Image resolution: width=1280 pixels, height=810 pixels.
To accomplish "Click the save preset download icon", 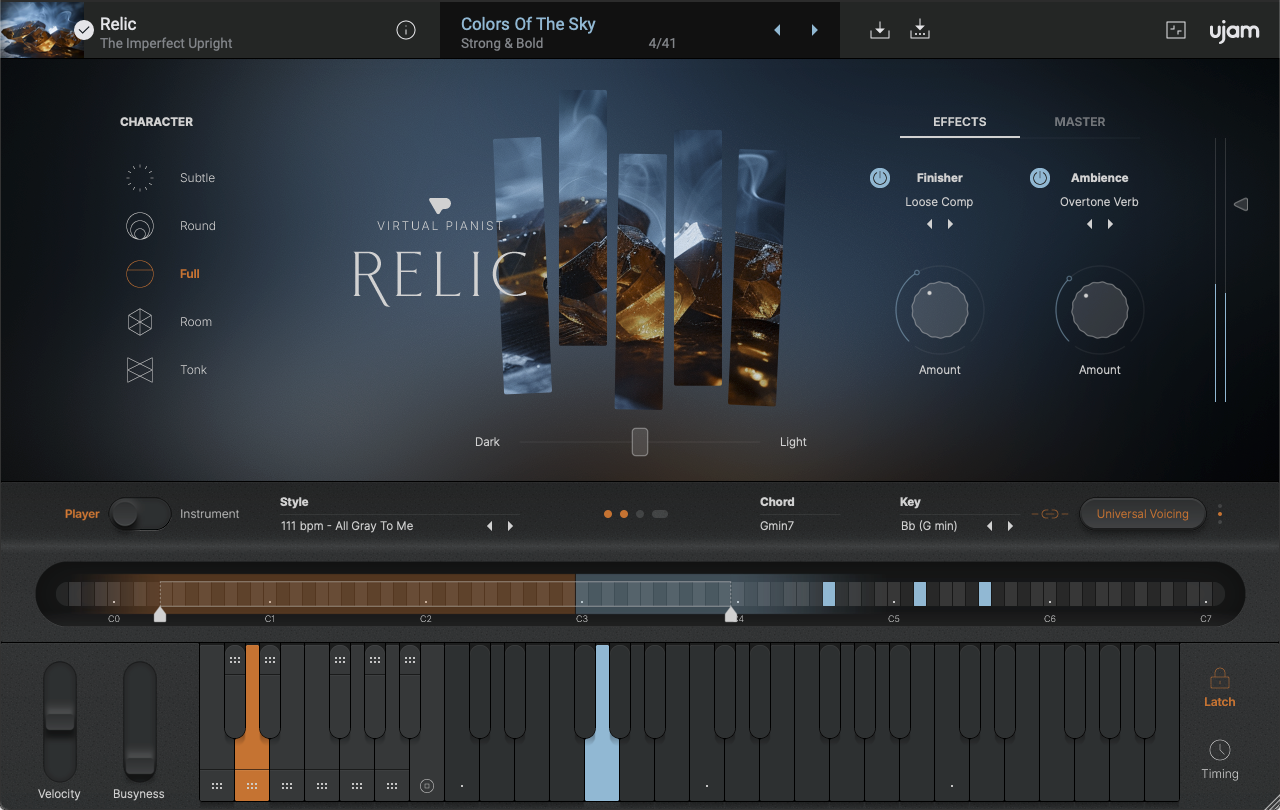I will coord(880,30).
